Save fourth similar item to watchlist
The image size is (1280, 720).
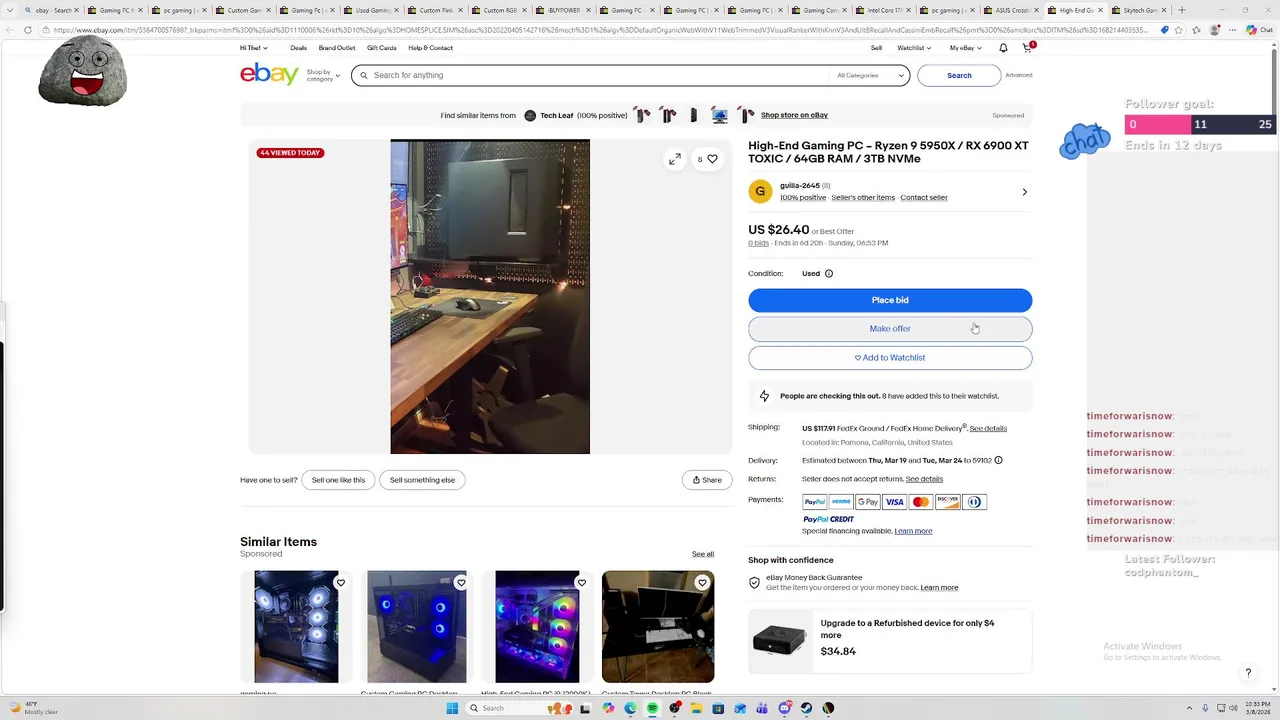[702, 583]
